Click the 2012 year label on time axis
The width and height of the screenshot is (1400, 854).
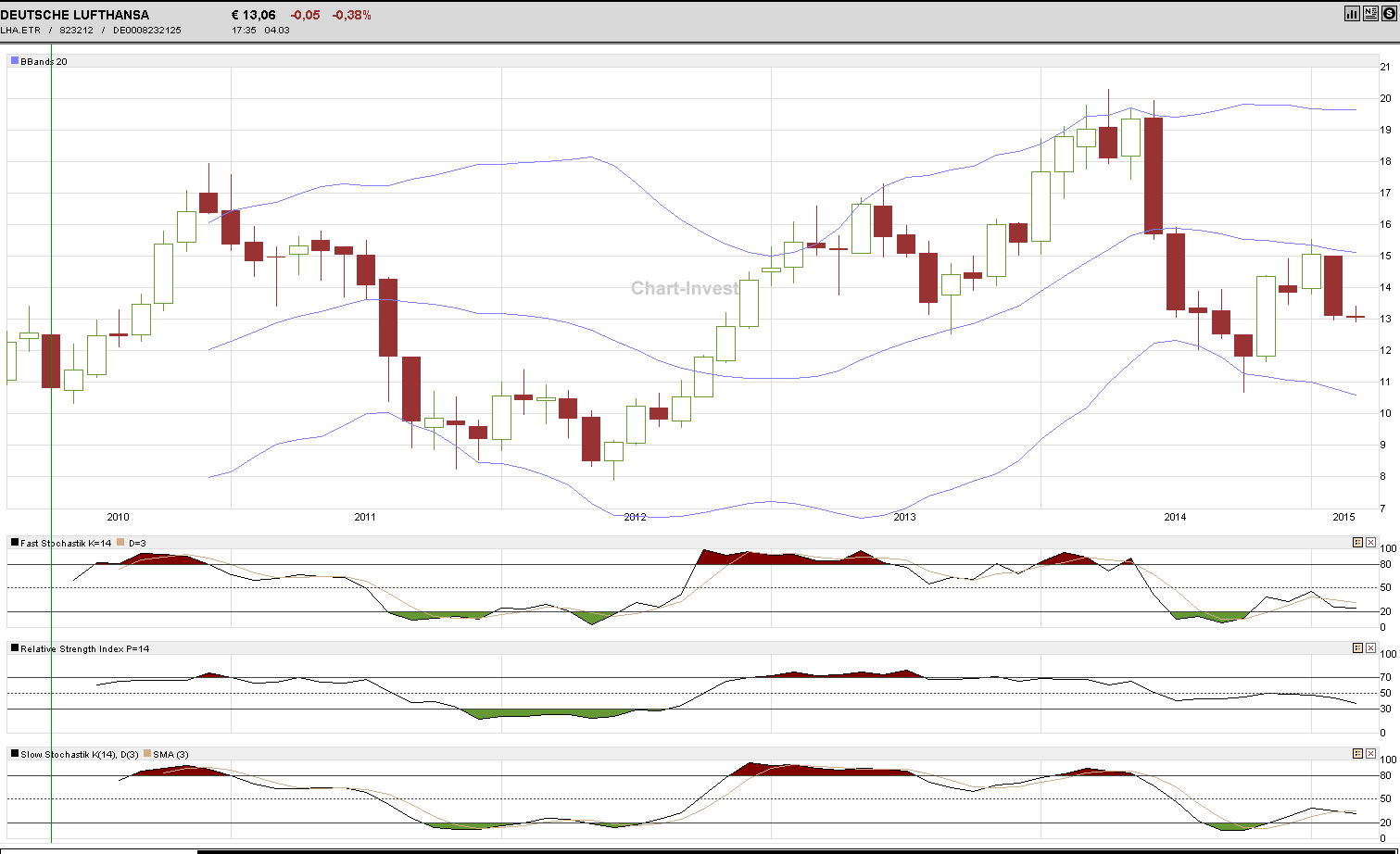coord(635,517)
